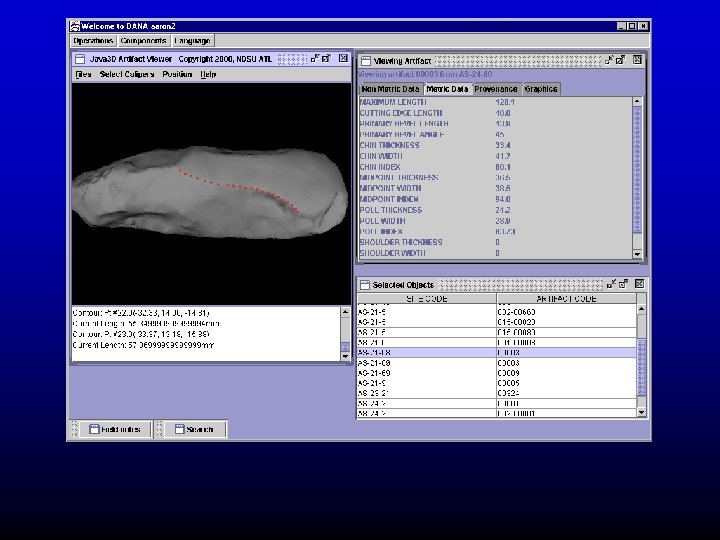Screen dimensions: 720x540
Task: Open the Artifact Viewer Files menu
Action: point(83,74)
